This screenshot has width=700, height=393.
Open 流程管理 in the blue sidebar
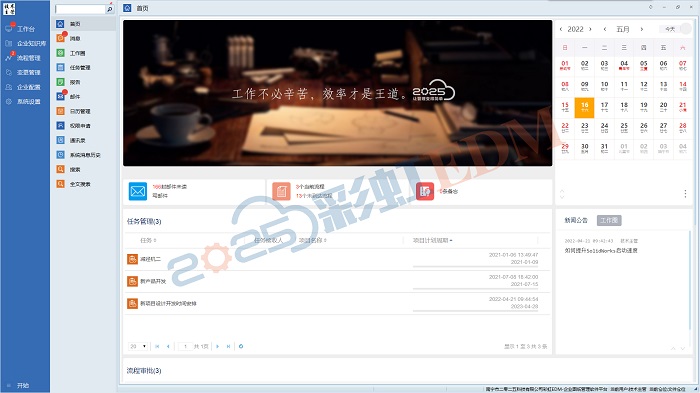click(x=29, y=58)
